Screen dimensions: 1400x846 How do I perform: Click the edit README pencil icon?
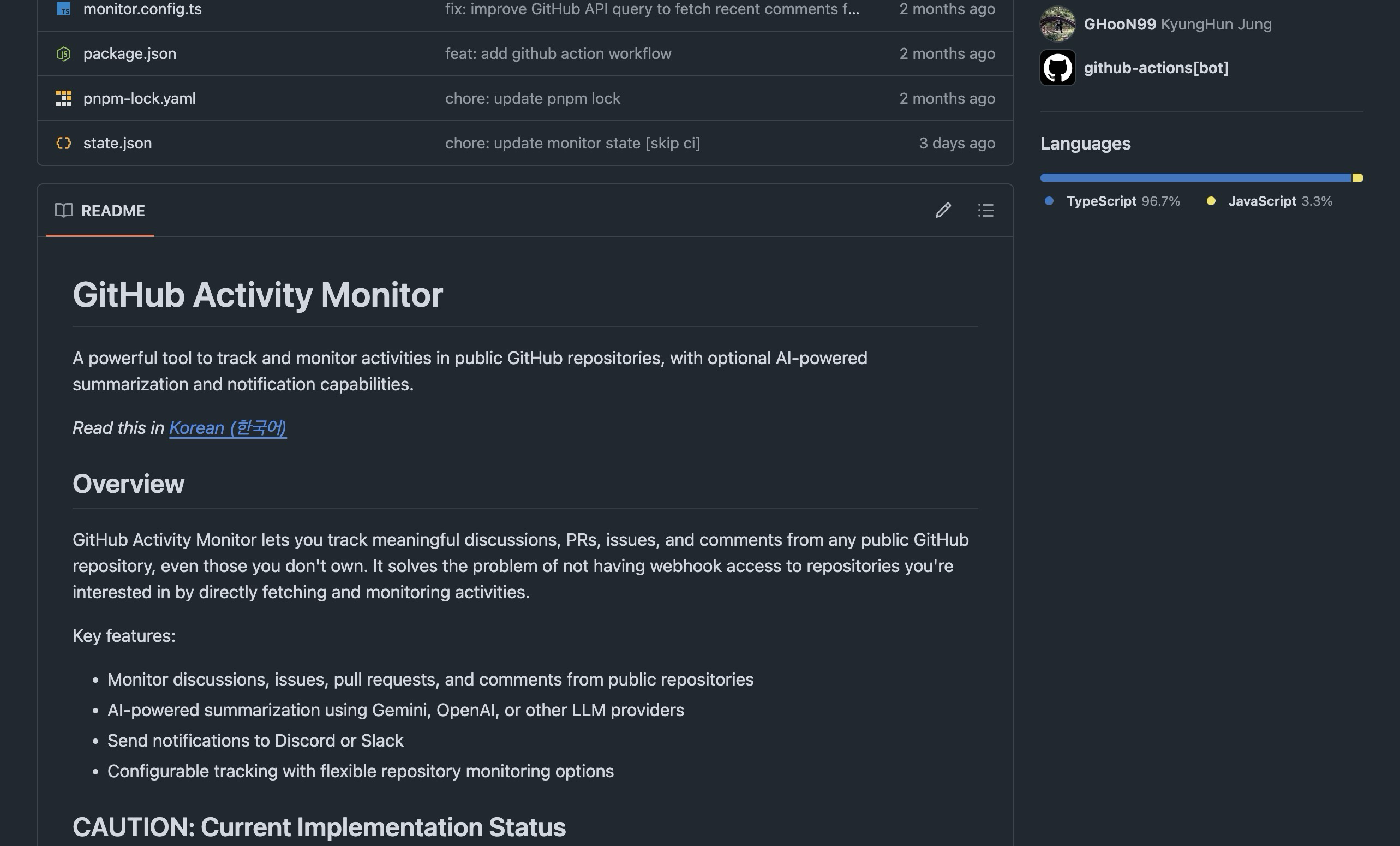point(943,210)
